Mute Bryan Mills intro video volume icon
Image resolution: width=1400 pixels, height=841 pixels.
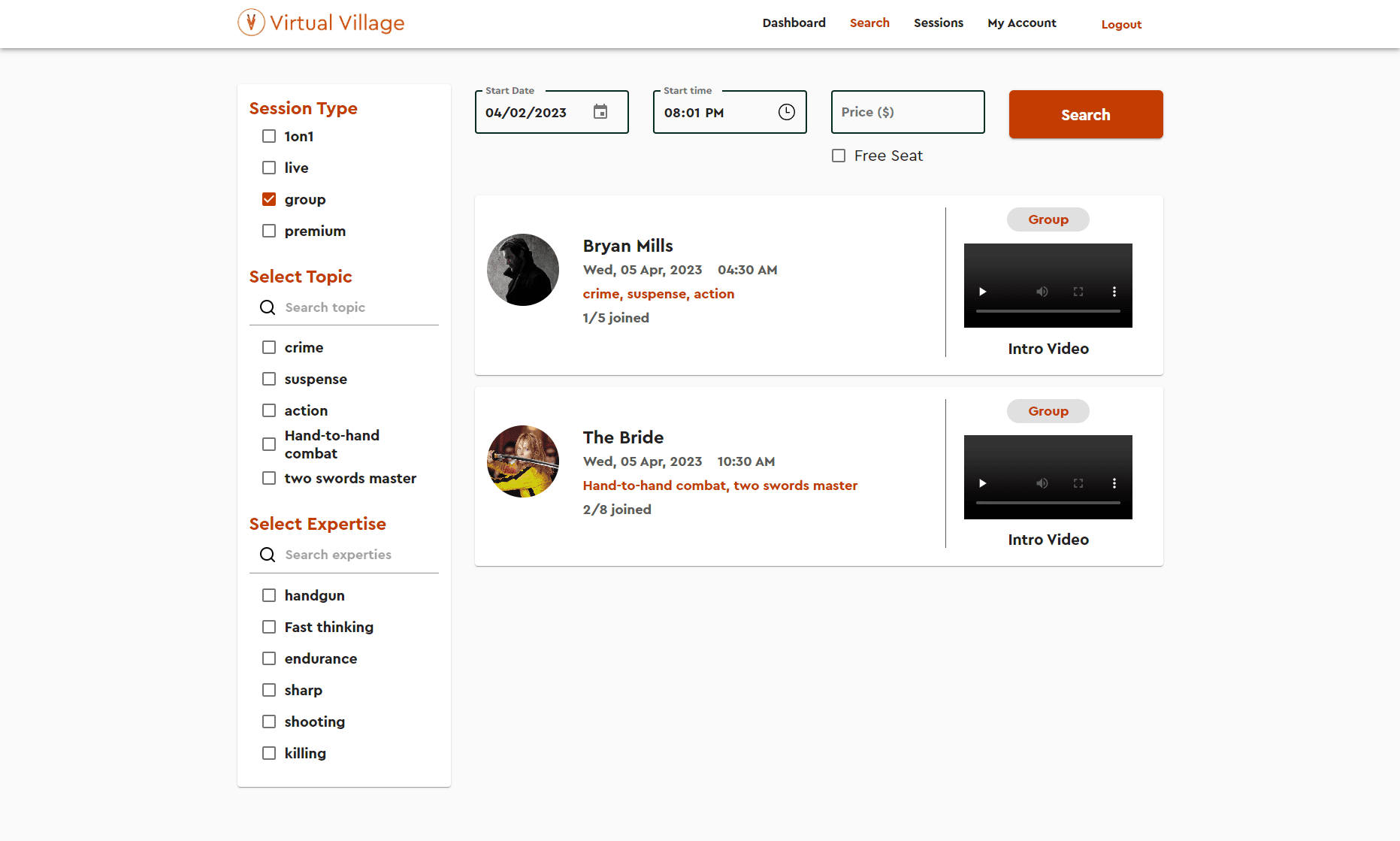click(x=1042, y=292)
